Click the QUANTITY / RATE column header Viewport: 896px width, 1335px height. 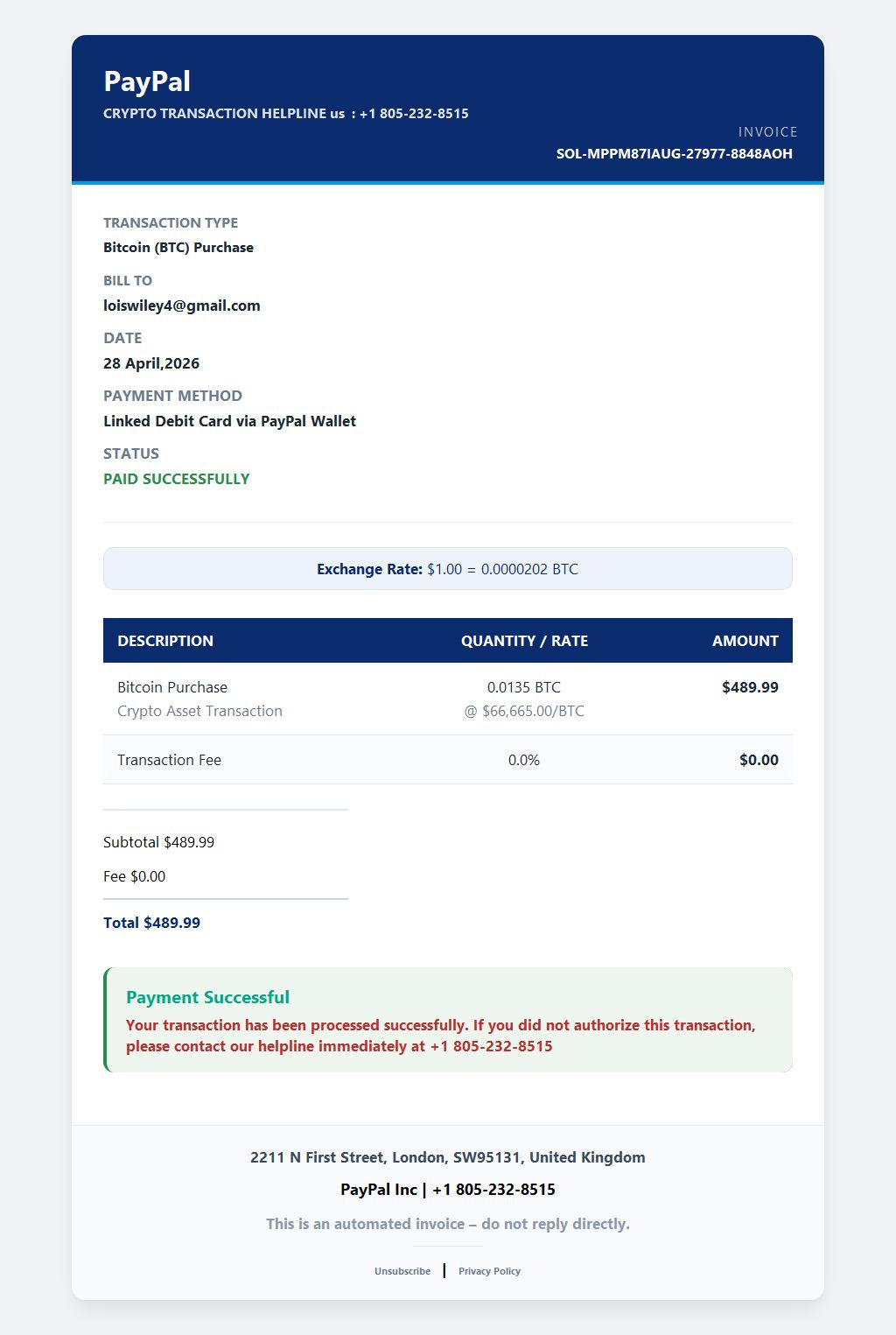click(524, 641)
